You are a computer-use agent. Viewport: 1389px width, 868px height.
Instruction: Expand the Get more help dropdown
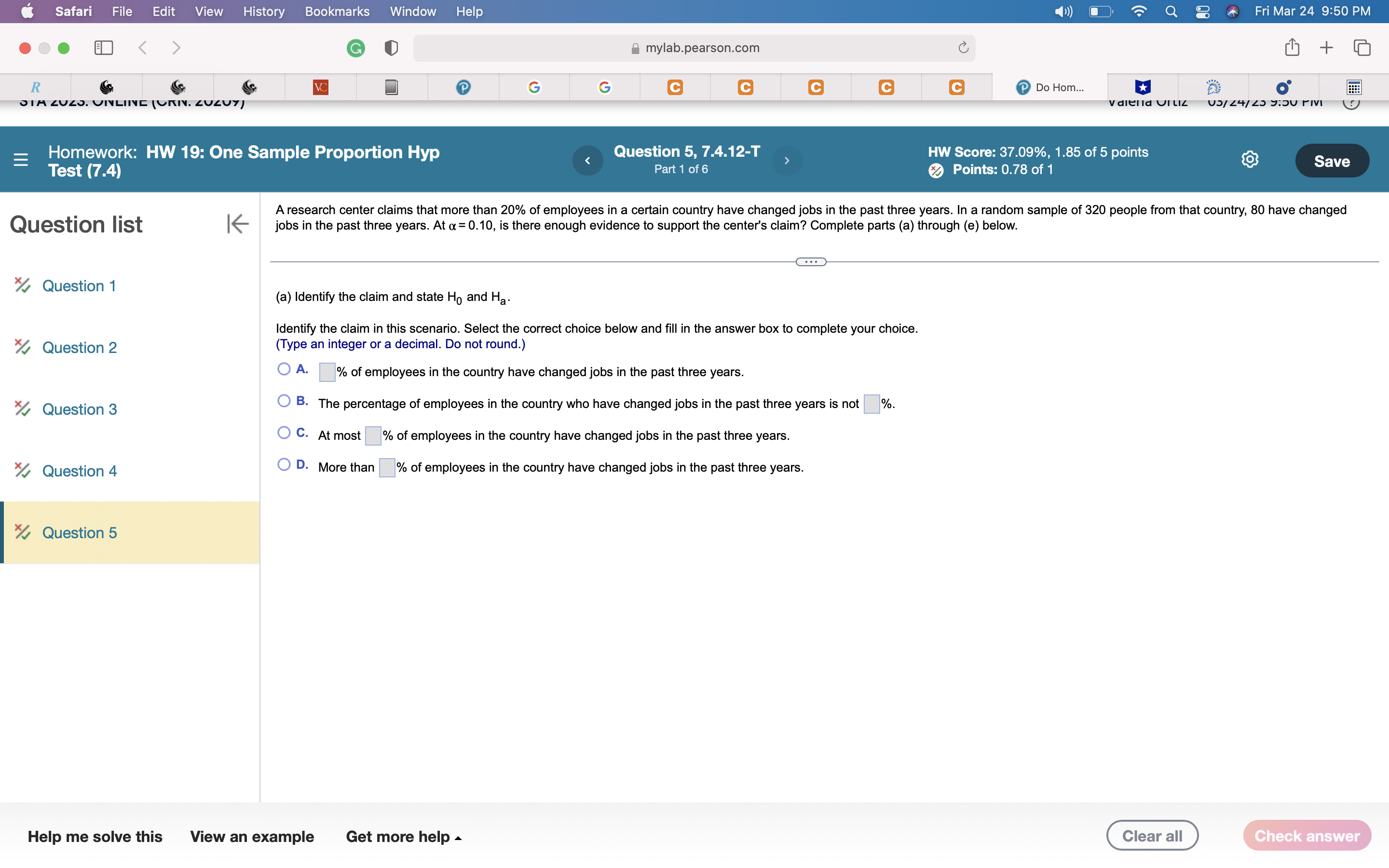pos(404,837)
